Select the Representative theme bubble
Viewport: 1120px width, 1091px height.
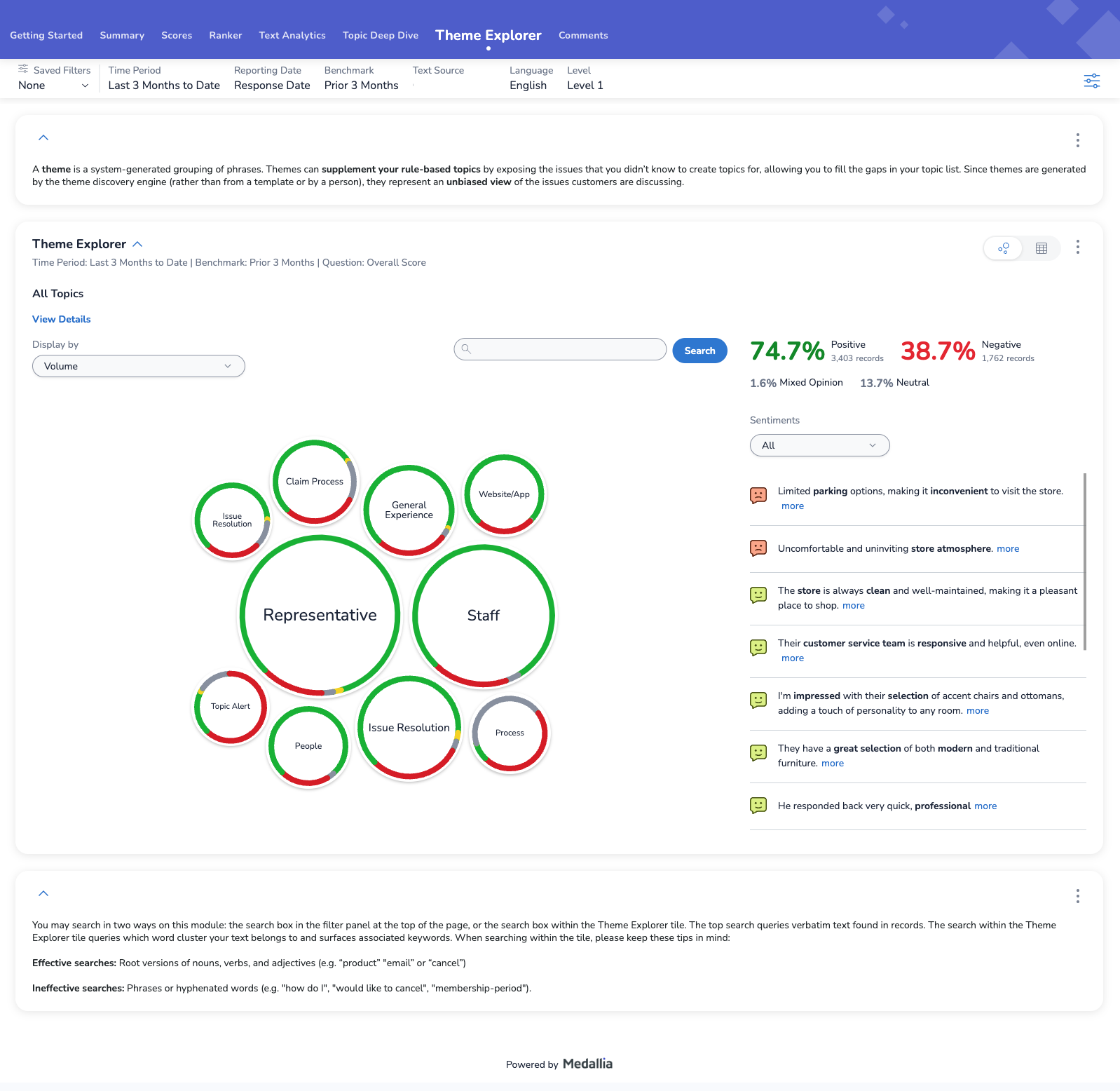pyautogui.click(x=320, y=615)
